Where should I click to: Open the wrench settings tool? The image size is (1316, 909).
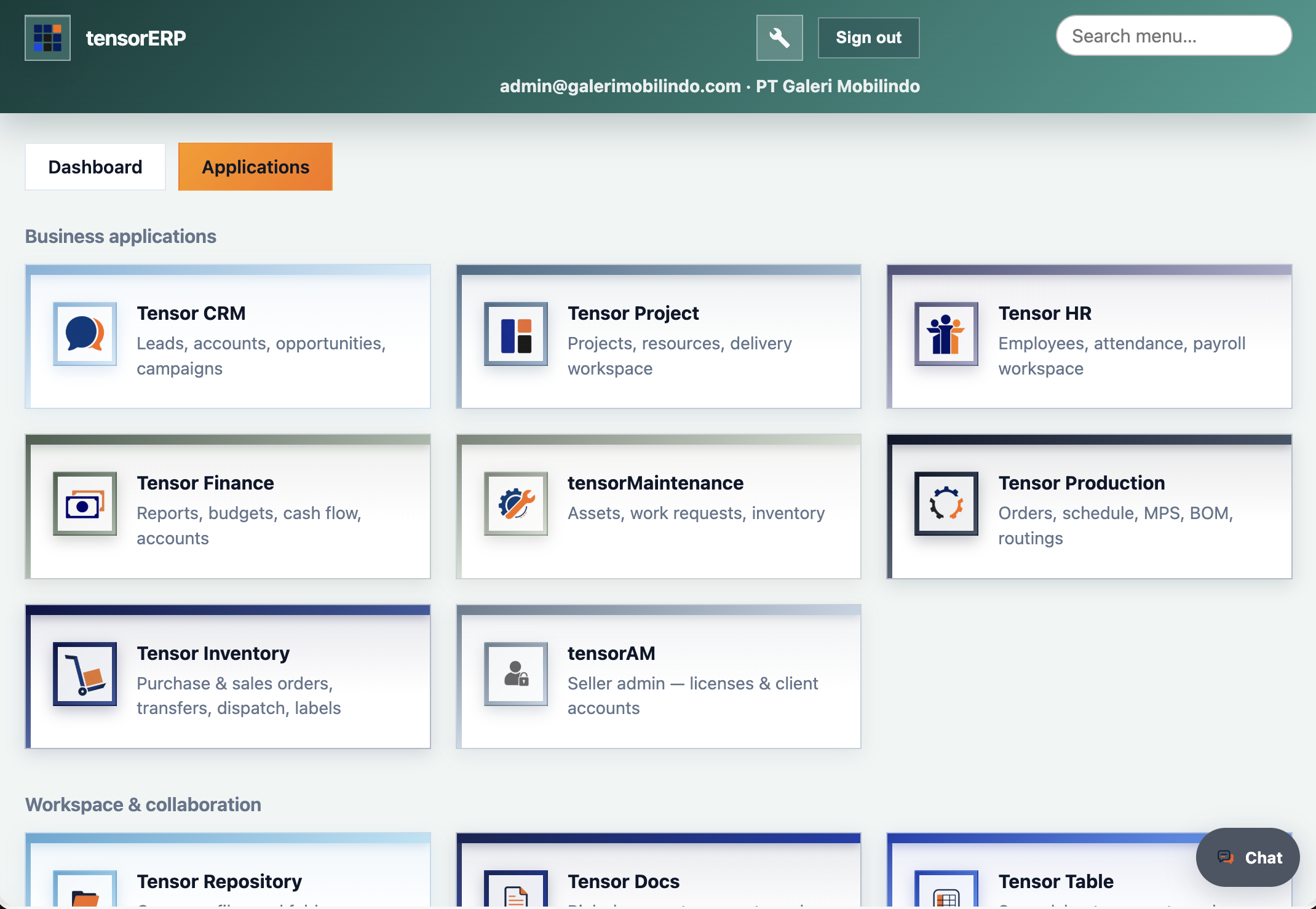click(779, 38)
